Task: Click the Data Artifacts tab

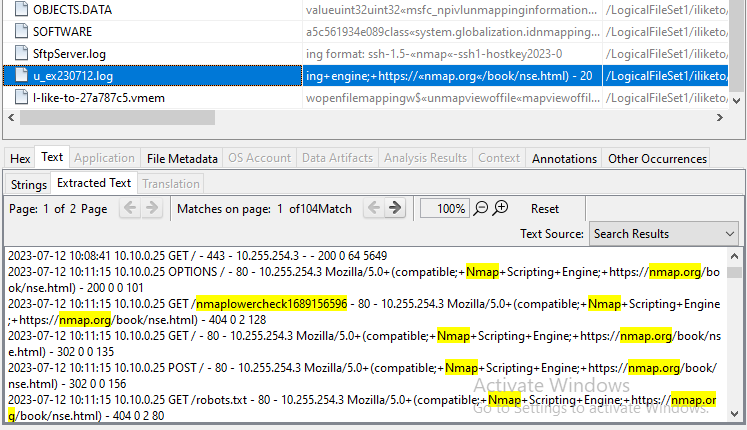Action: [337, 158]
